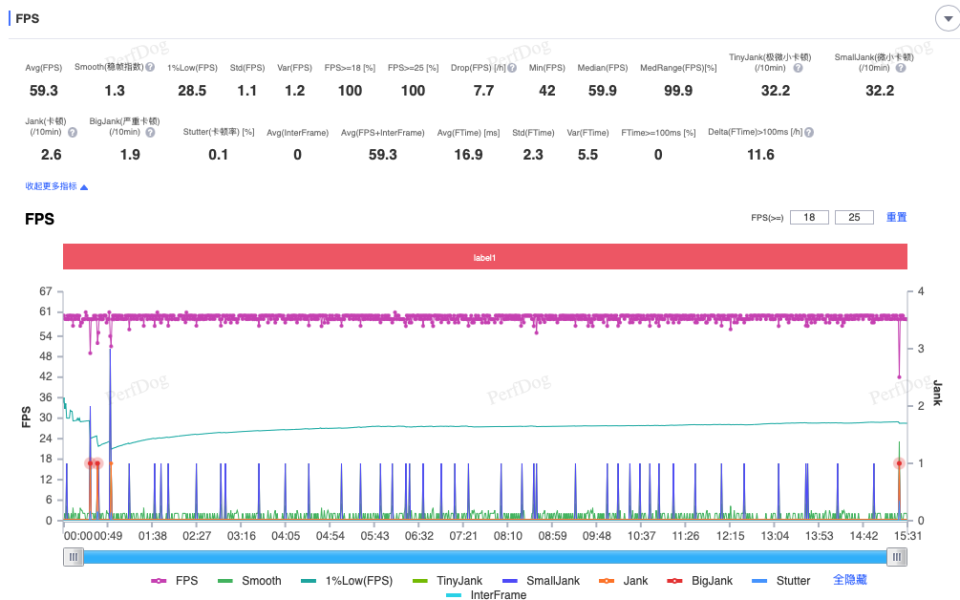Open help icon beside BigJank metric
960x600 pixels.
150,132
